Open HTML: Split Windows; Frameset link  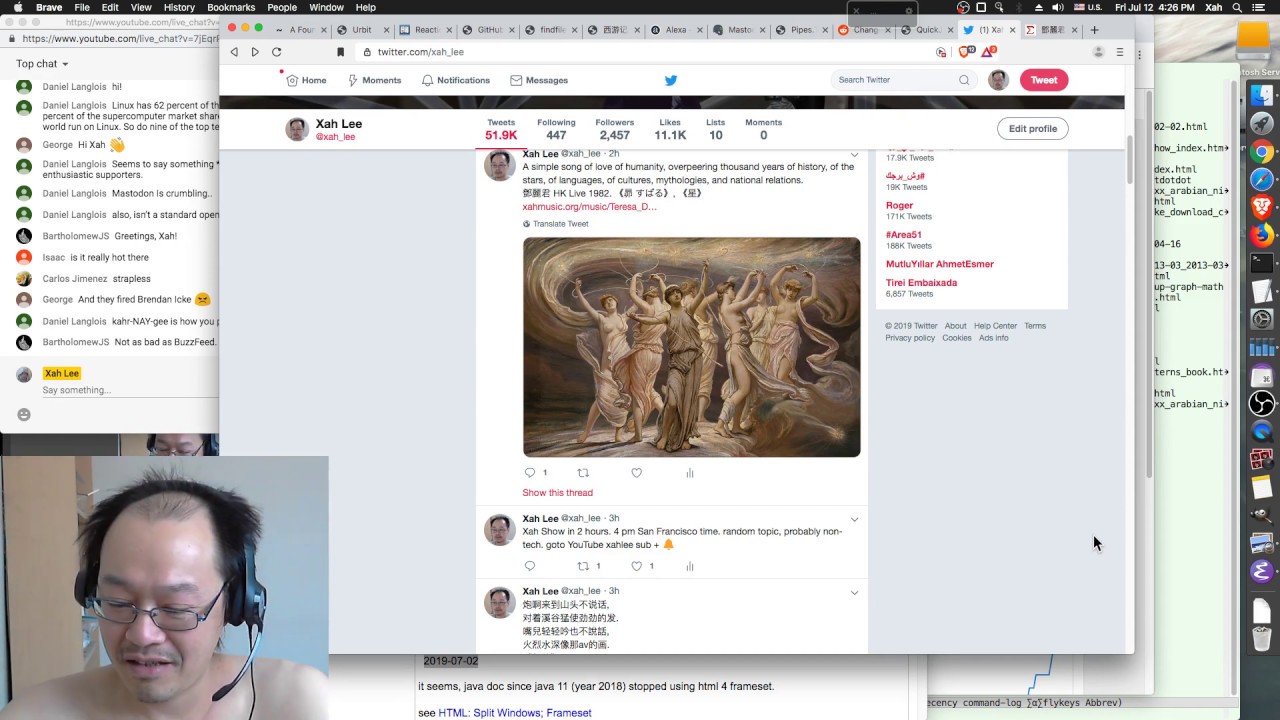pos(515,713)
